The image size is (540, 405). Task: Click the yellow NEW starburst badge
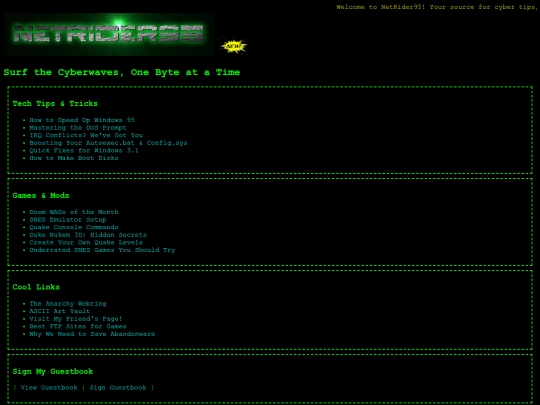coord(233,46)
